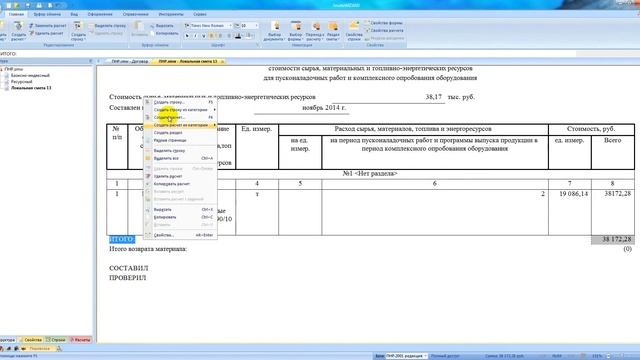The image size is (640, 360).
Task: Click the Переписка button in bottom toolbar
Action: point(39,349)
